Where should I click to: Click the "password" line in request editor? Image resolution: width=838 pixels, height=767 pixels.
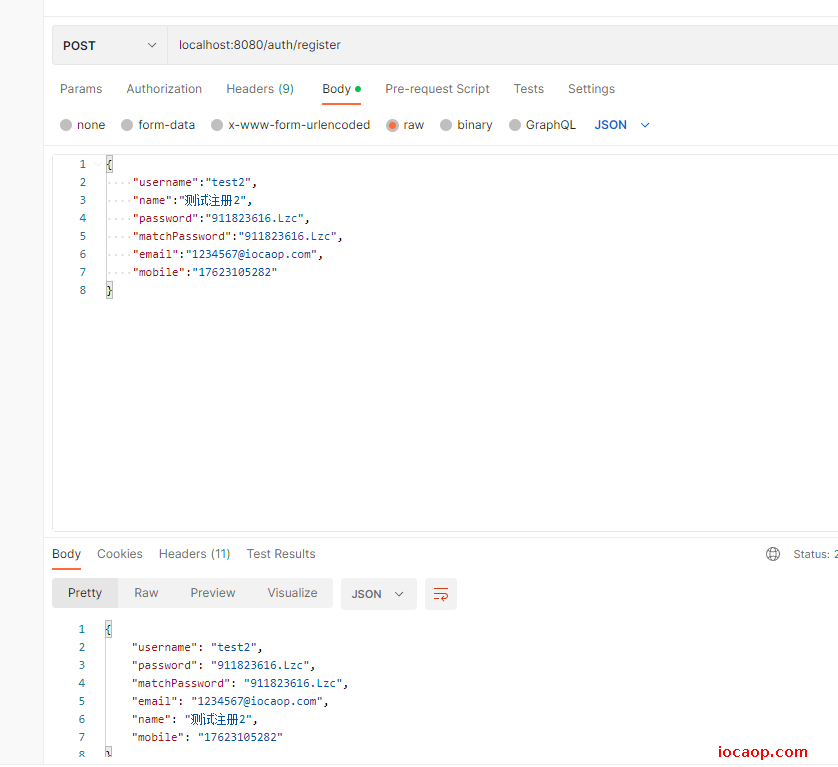(221, 218)
